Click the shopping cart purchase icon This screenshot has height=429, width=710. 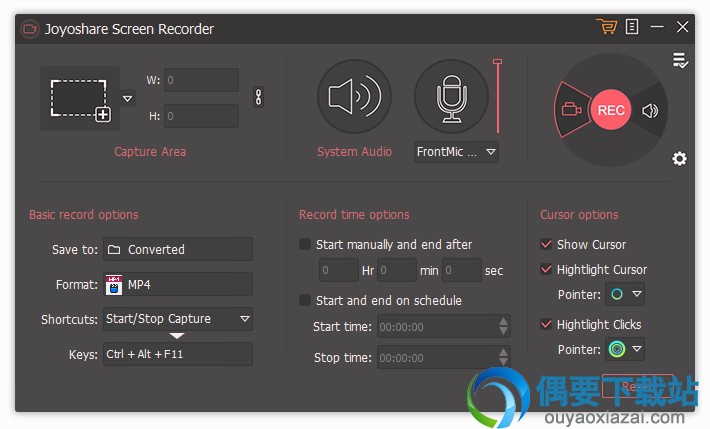pos(607,27)
